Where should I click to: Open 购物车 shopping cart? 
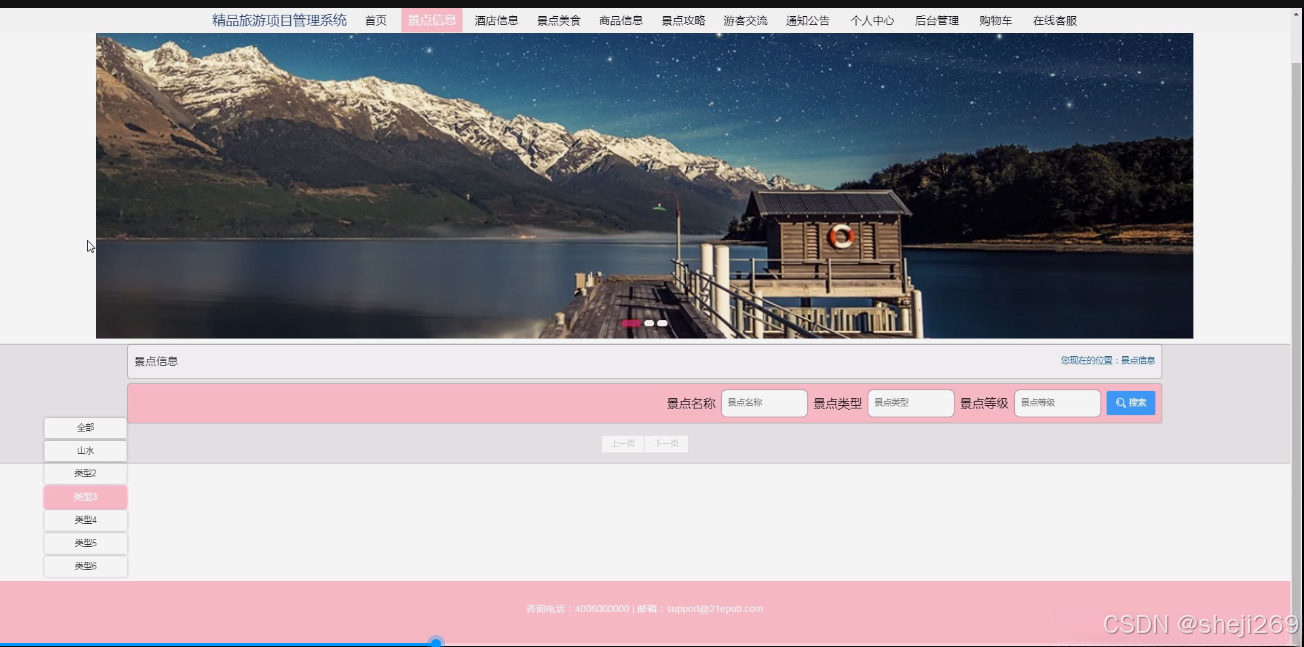(995, 19)
